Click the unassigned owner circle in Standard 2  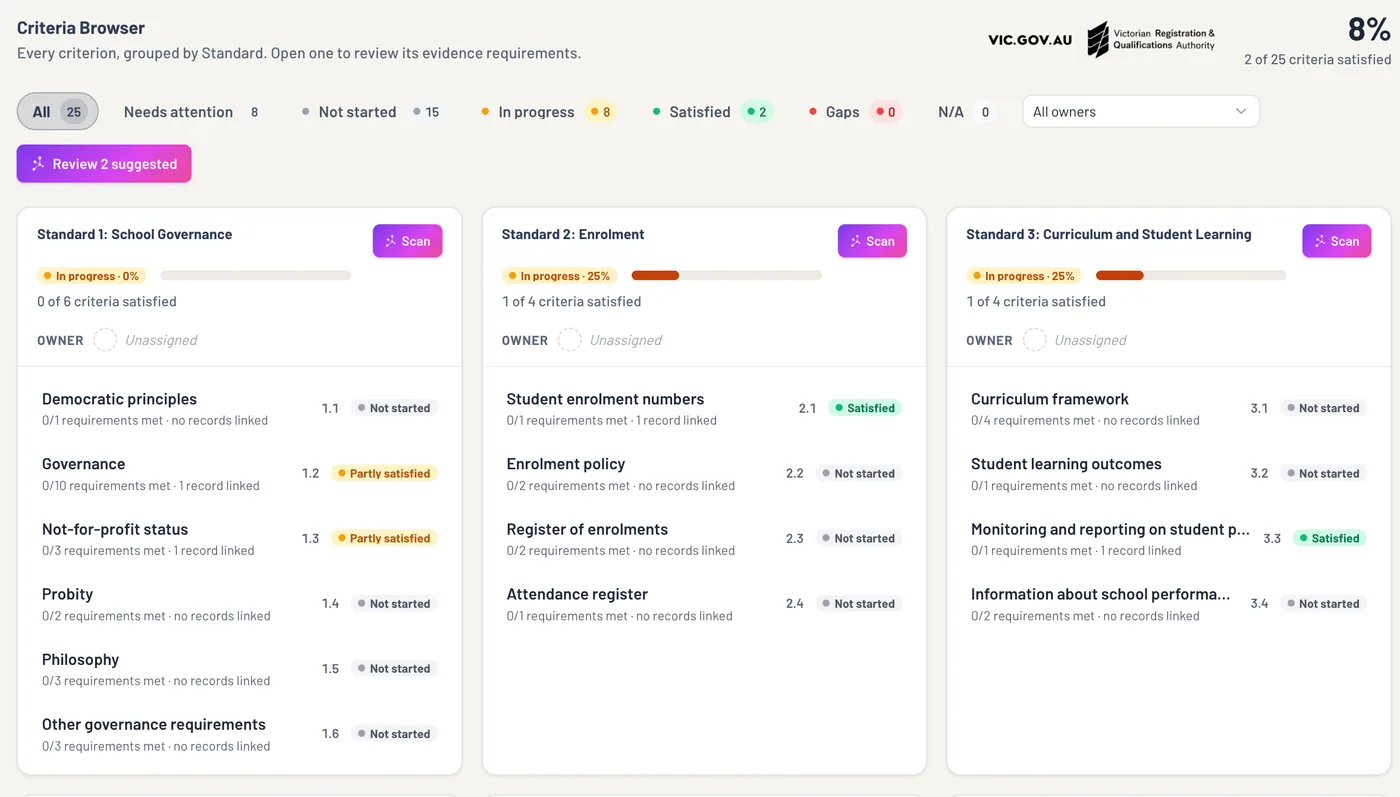(570, 340)
